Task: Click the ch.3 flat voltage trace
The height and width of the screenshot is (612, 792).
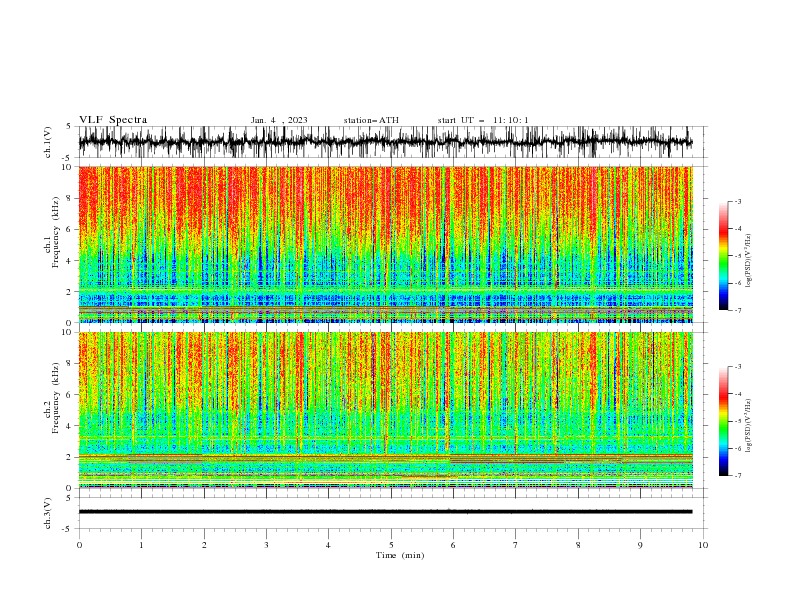Action: click(385, 512)
